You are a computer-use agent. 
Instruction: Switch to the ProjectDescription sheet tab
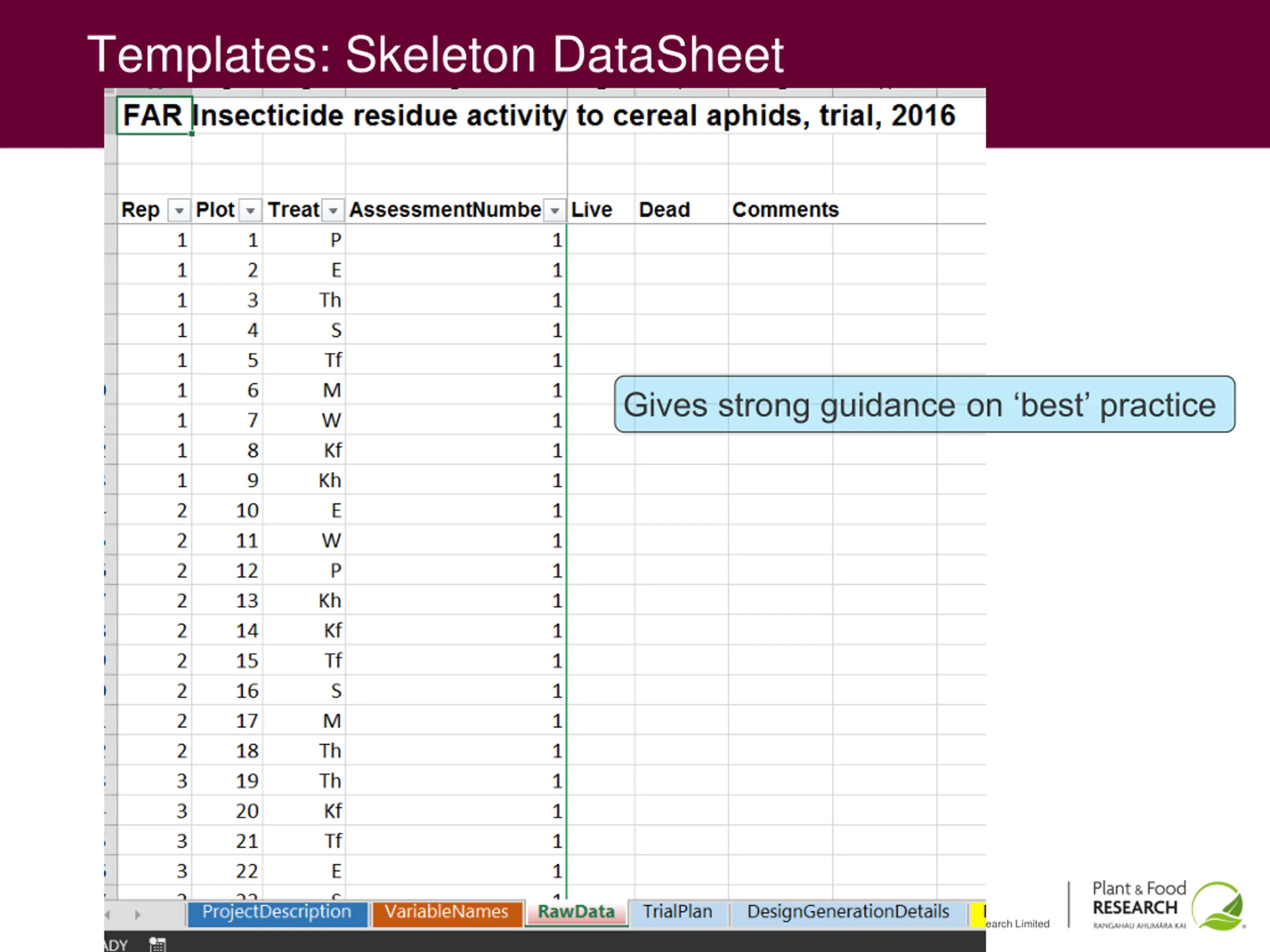pos(277,912)
